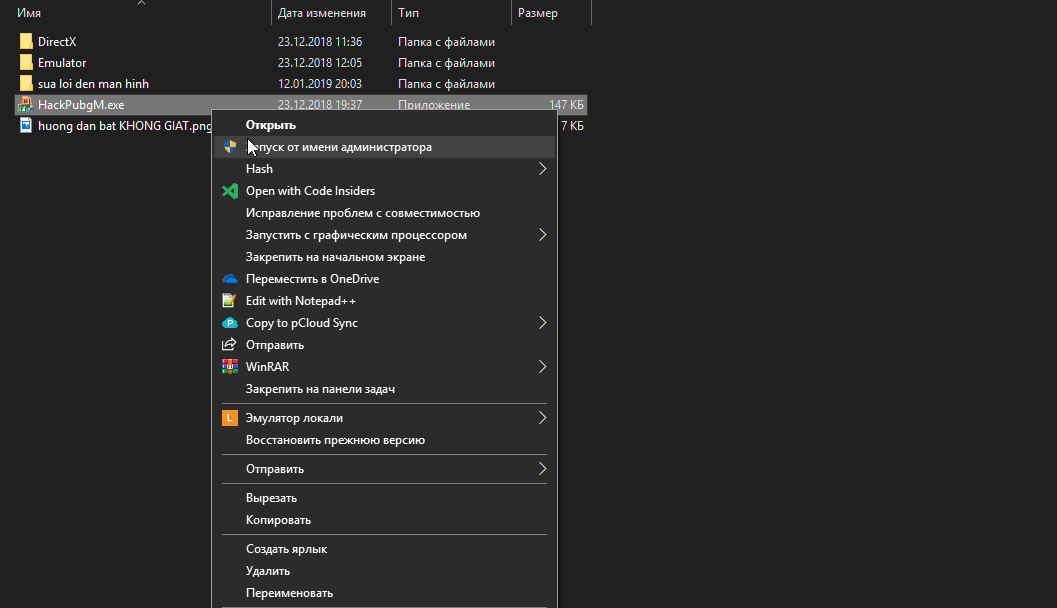Click the DirectX folder icon
Image resolution: width=1057 pixels, height=608 pixels.
pyautogui.click(x=26, y=41)
